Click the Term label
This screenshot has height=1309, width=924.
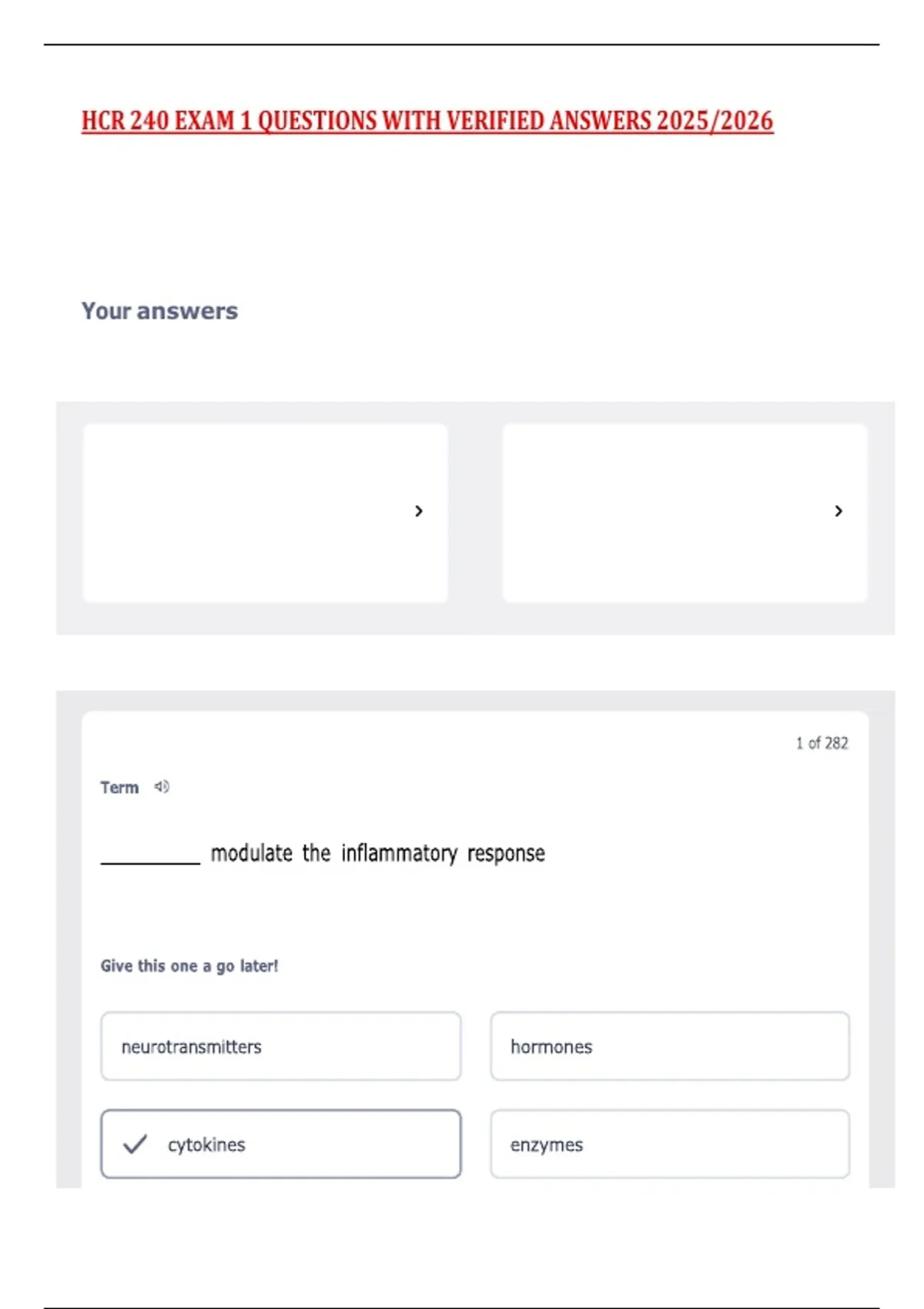coord(119,787)
